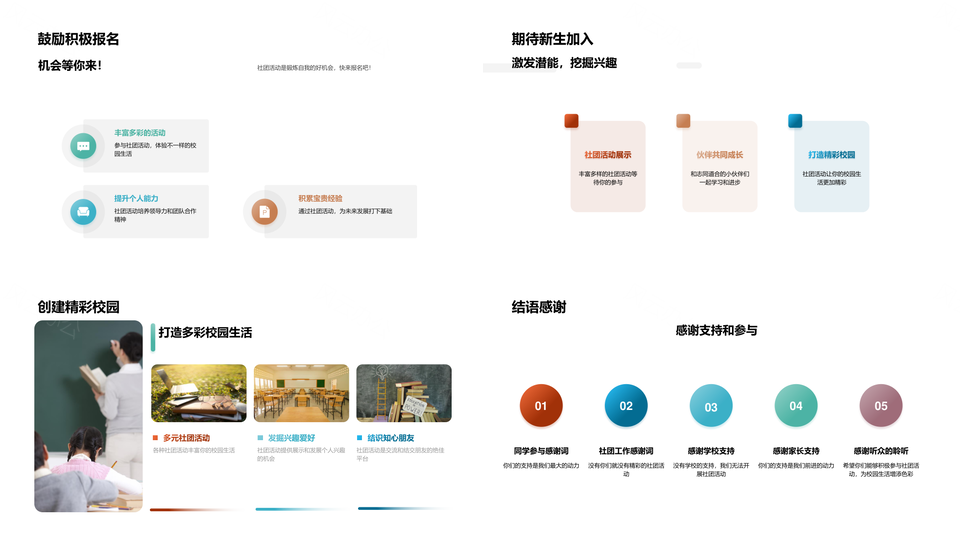This screenshot has width=960, height=548.
Task: Select the blue circle numbered 02
Action: (626, 406)
